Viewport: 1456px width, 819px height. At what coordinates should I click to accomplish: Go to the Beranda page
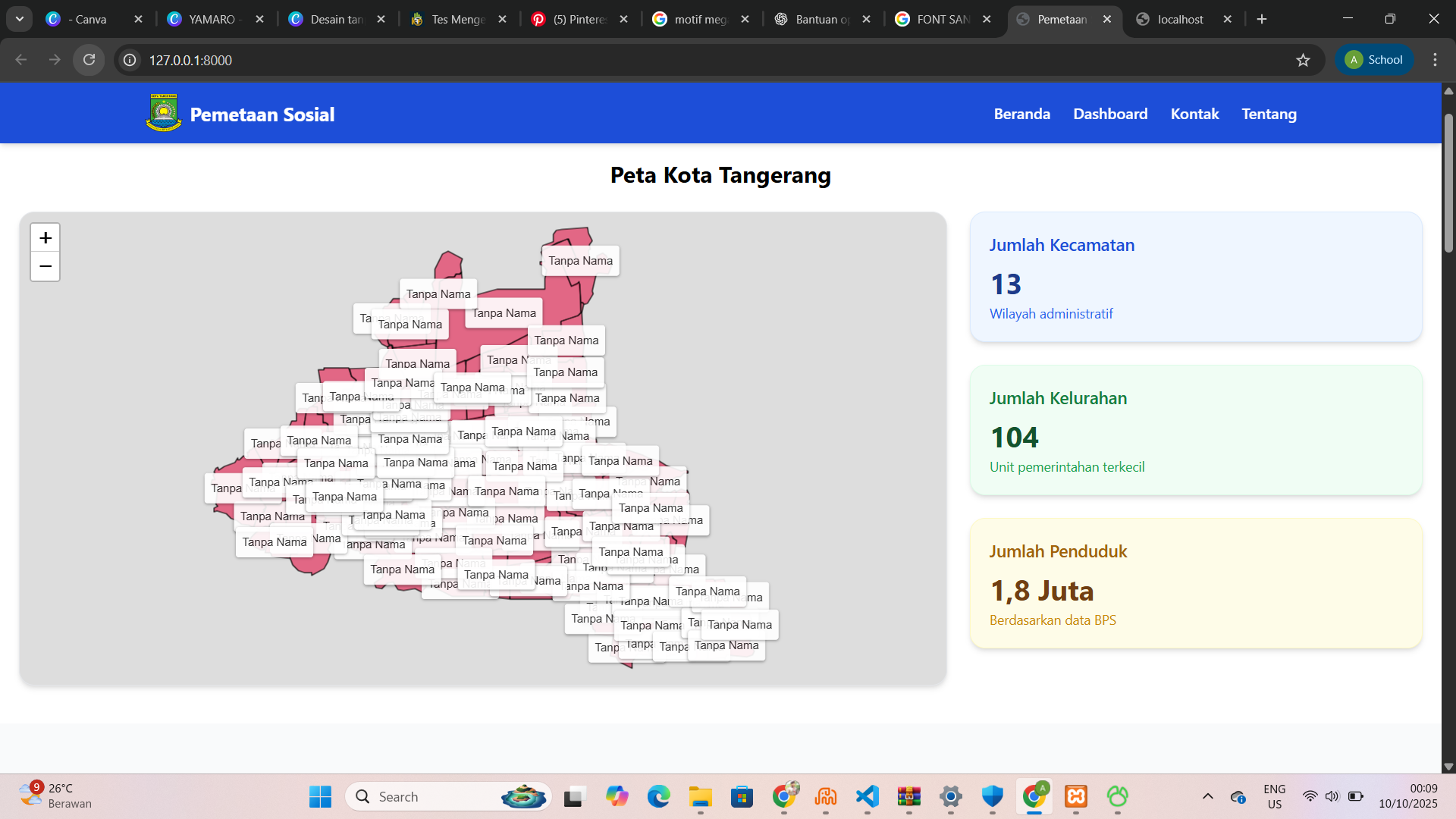point(1021,114)
